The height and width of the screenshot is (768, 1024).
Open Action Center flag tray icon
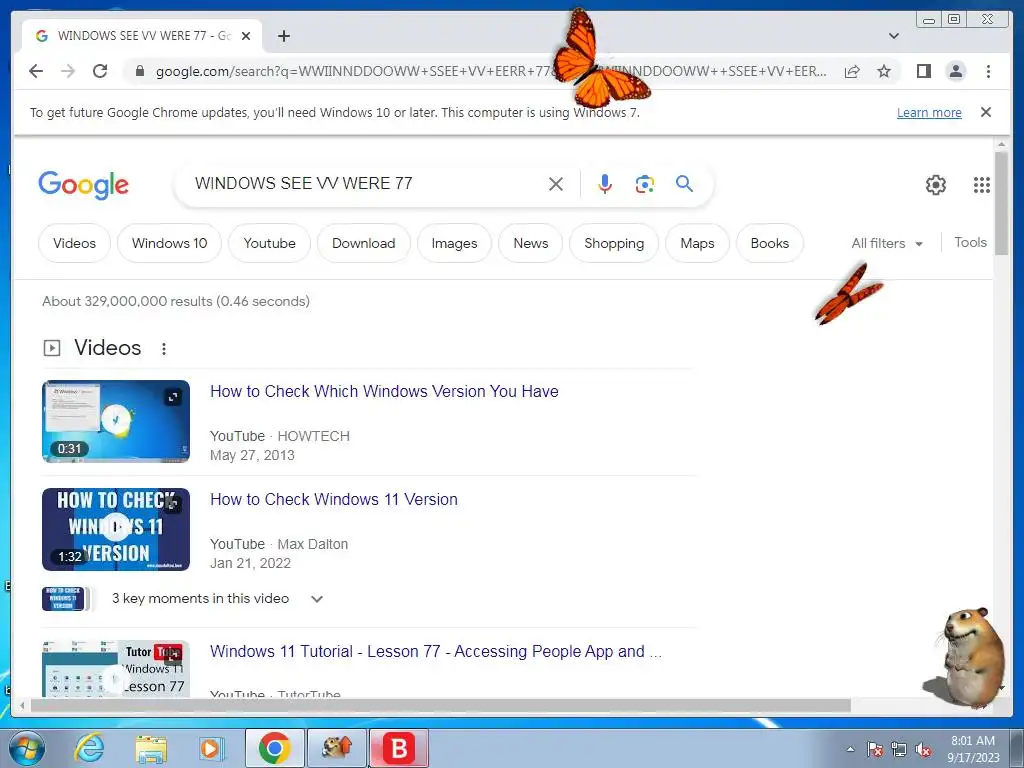[875, 750]
